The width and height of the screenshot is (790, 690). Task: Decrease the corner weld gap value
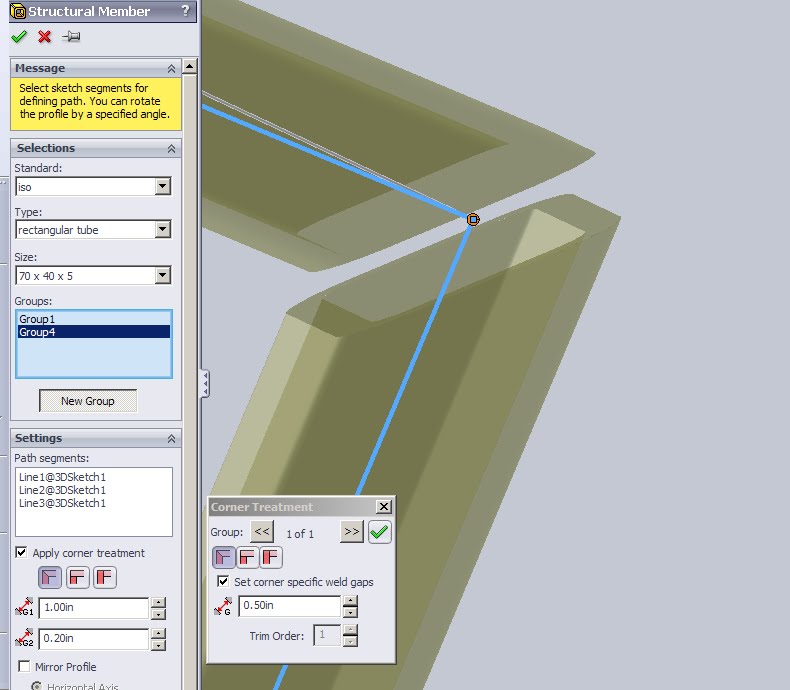pos(350,612)
